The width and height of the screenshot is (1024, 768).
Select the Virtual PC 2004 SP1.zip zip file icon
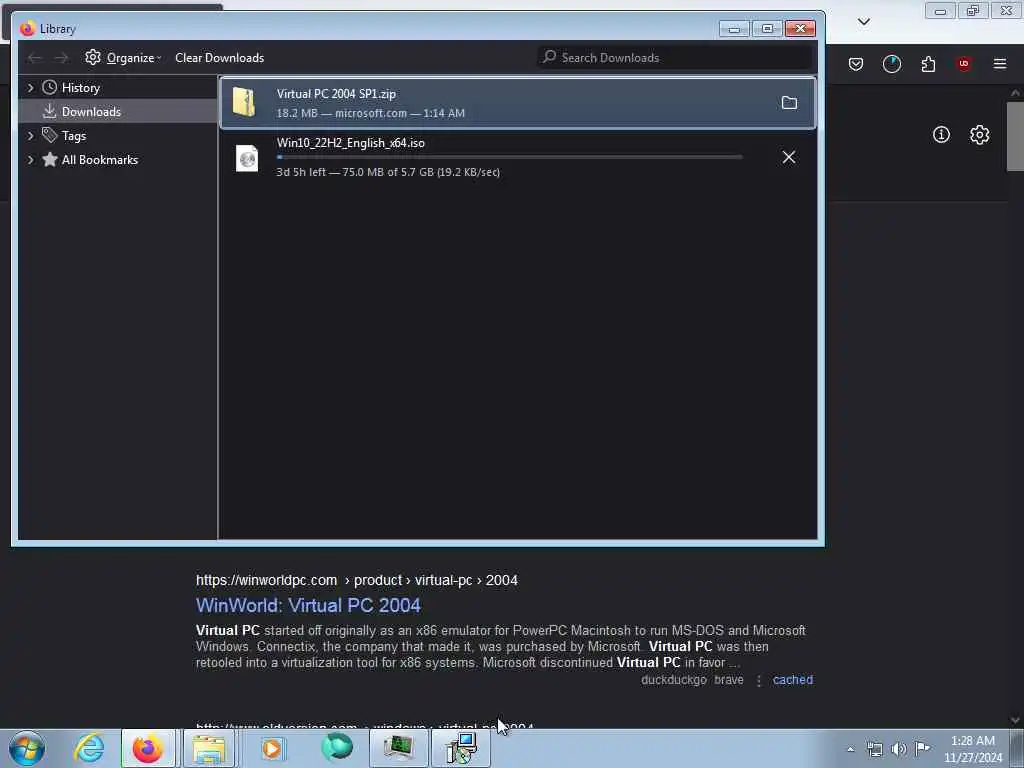[x=244, y=103]
